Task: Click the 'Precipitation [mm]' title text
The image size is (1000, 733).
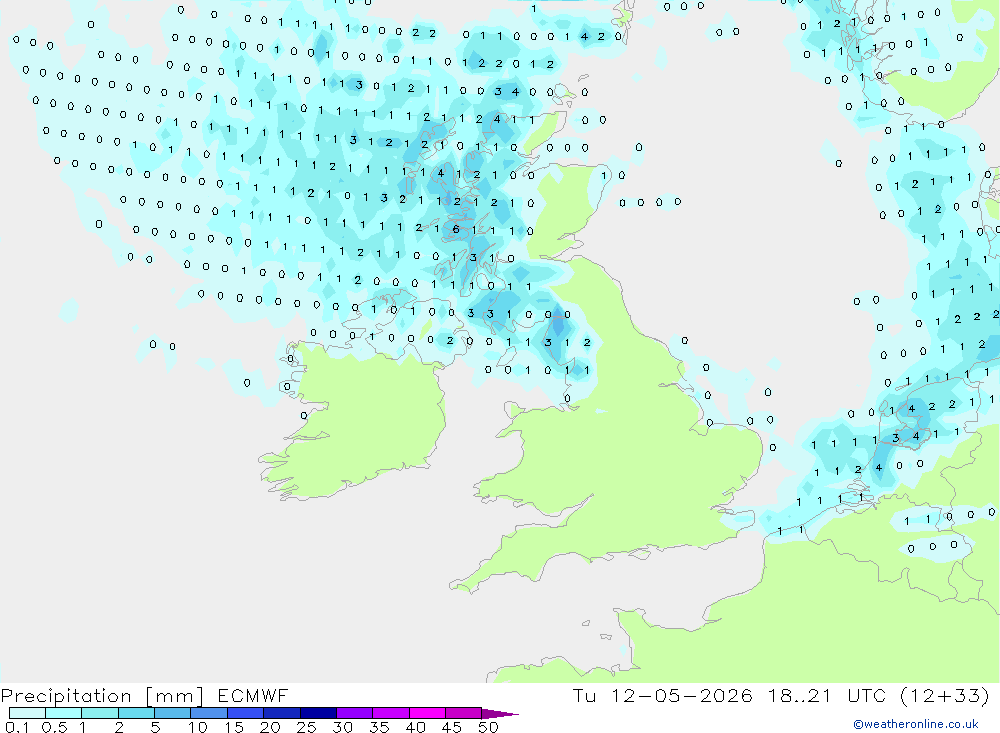Action: [x=102, y=695]
